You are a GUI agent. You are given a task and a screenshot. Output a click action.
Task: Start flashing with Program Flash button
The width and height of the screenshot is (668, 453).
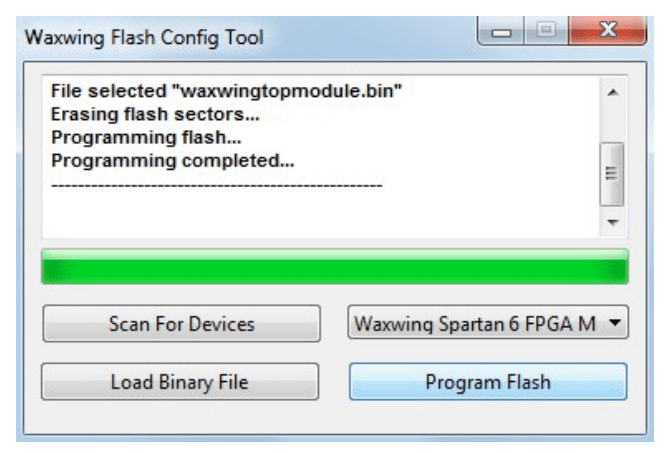pos(487,381)
